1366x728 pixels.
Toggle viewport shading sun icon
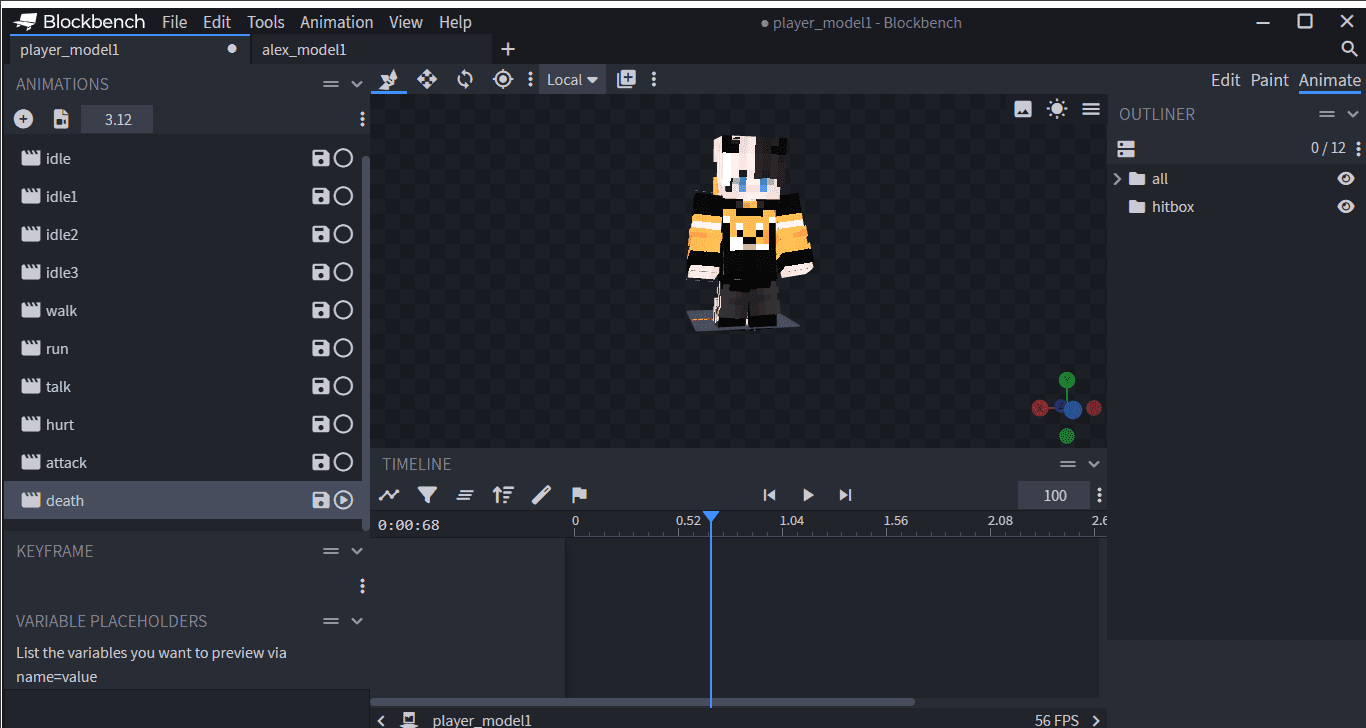tap(1057, 109)
